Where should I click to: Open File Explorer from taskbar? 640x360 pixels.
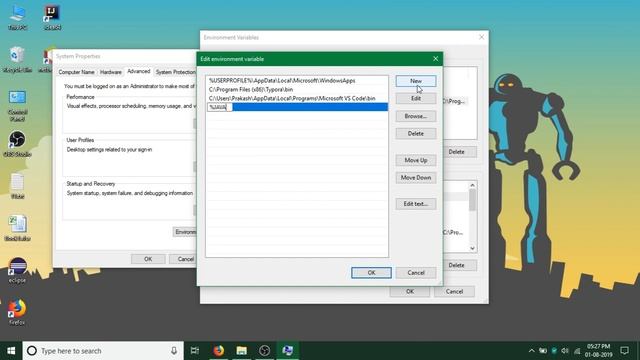241,351
